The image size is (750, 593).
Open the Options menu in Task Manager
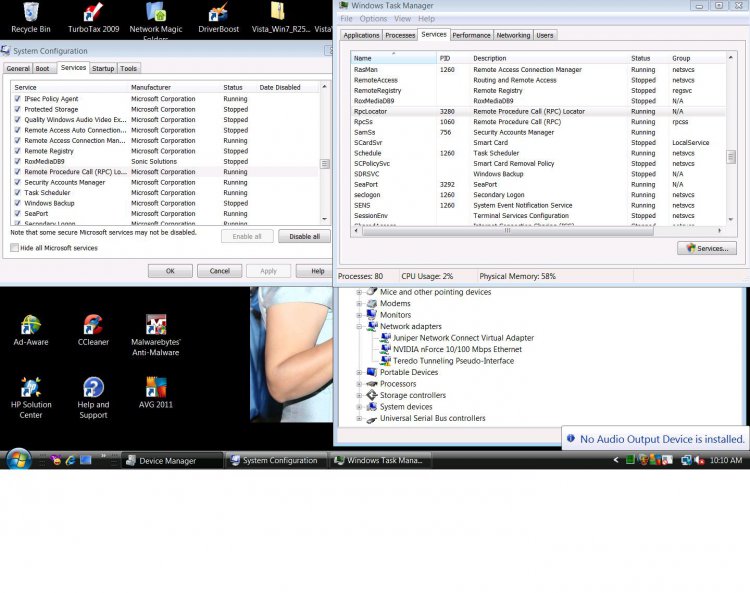pyautogui.click(x=373, y=19)
